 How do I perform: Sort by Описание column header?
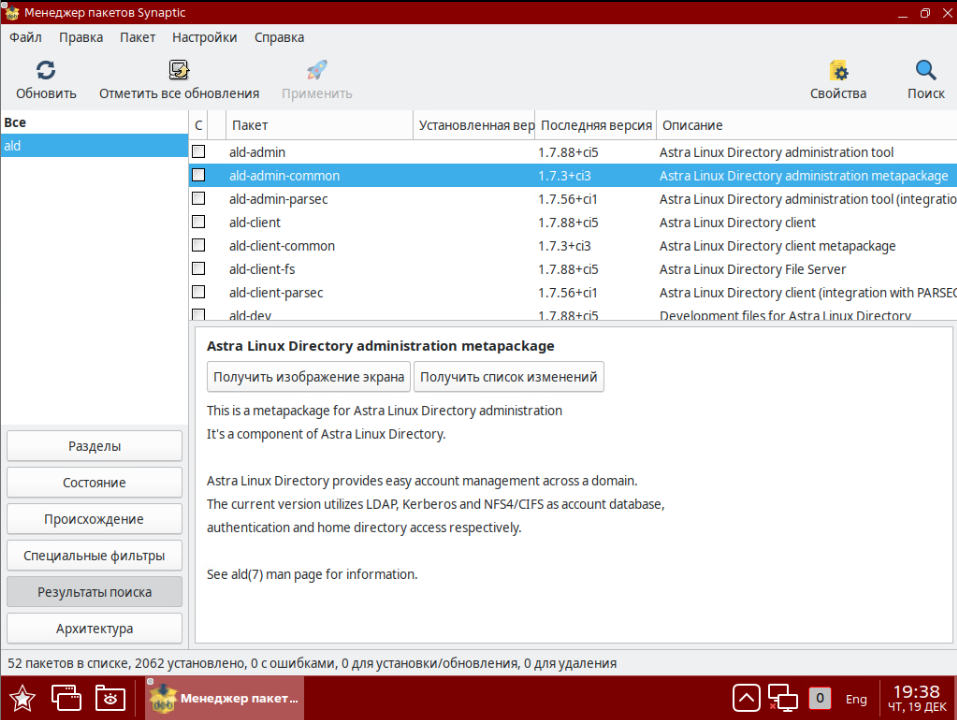coord(807,125)
